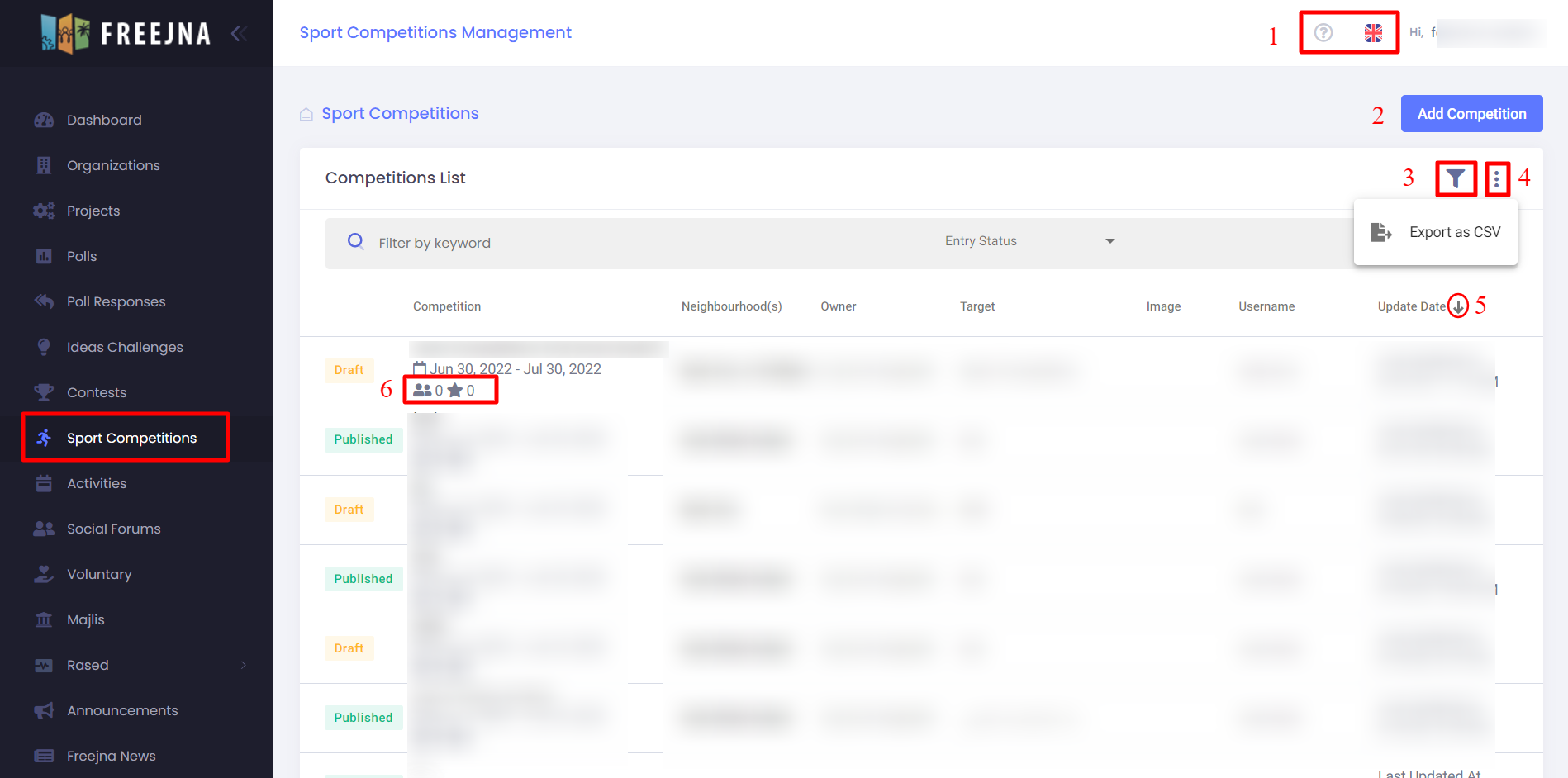The image size is (1568, 778).
Task: Sort by the Competition column header
Action: click(x=446, y=306)
